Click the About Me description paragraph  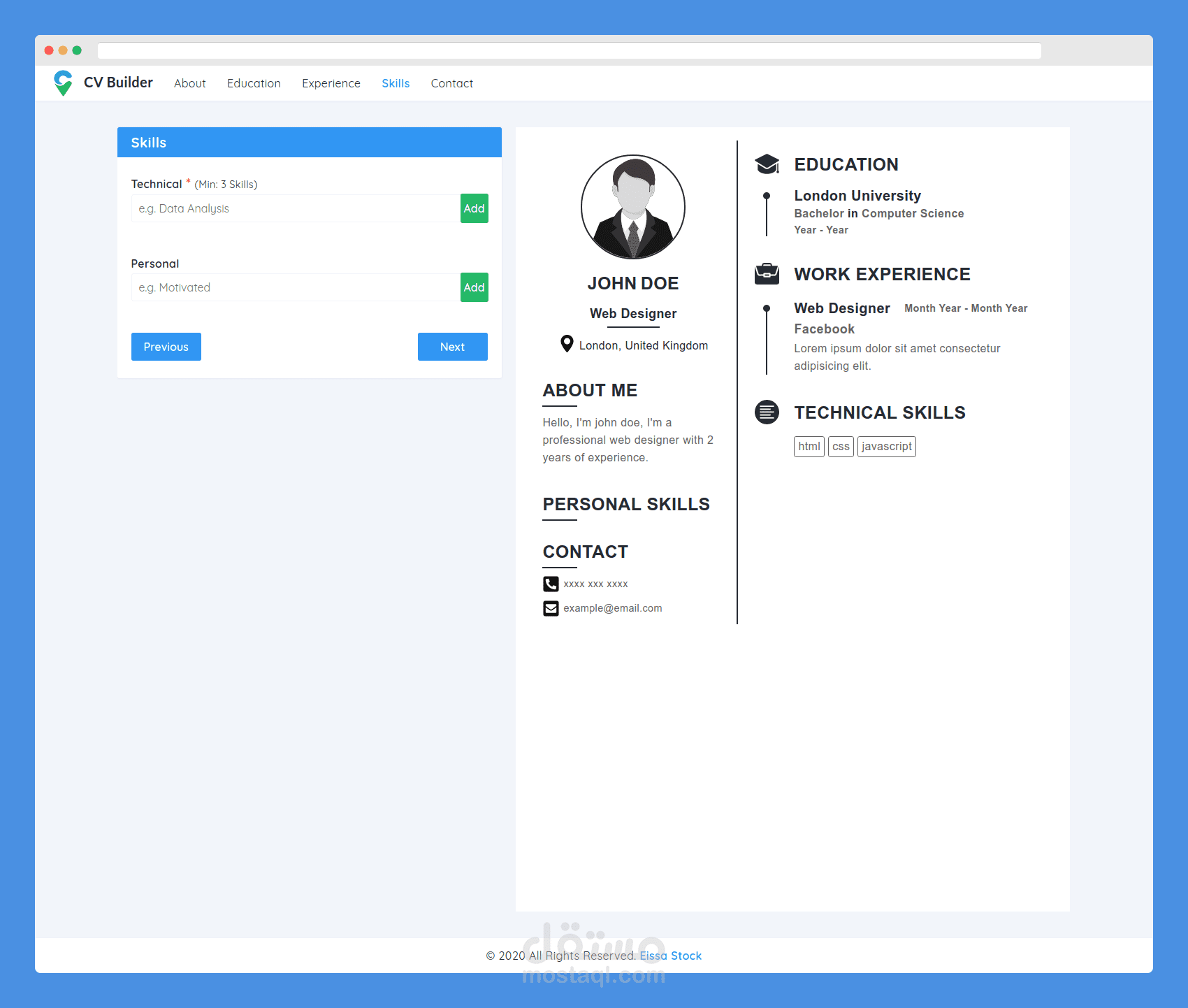[628, 440]
